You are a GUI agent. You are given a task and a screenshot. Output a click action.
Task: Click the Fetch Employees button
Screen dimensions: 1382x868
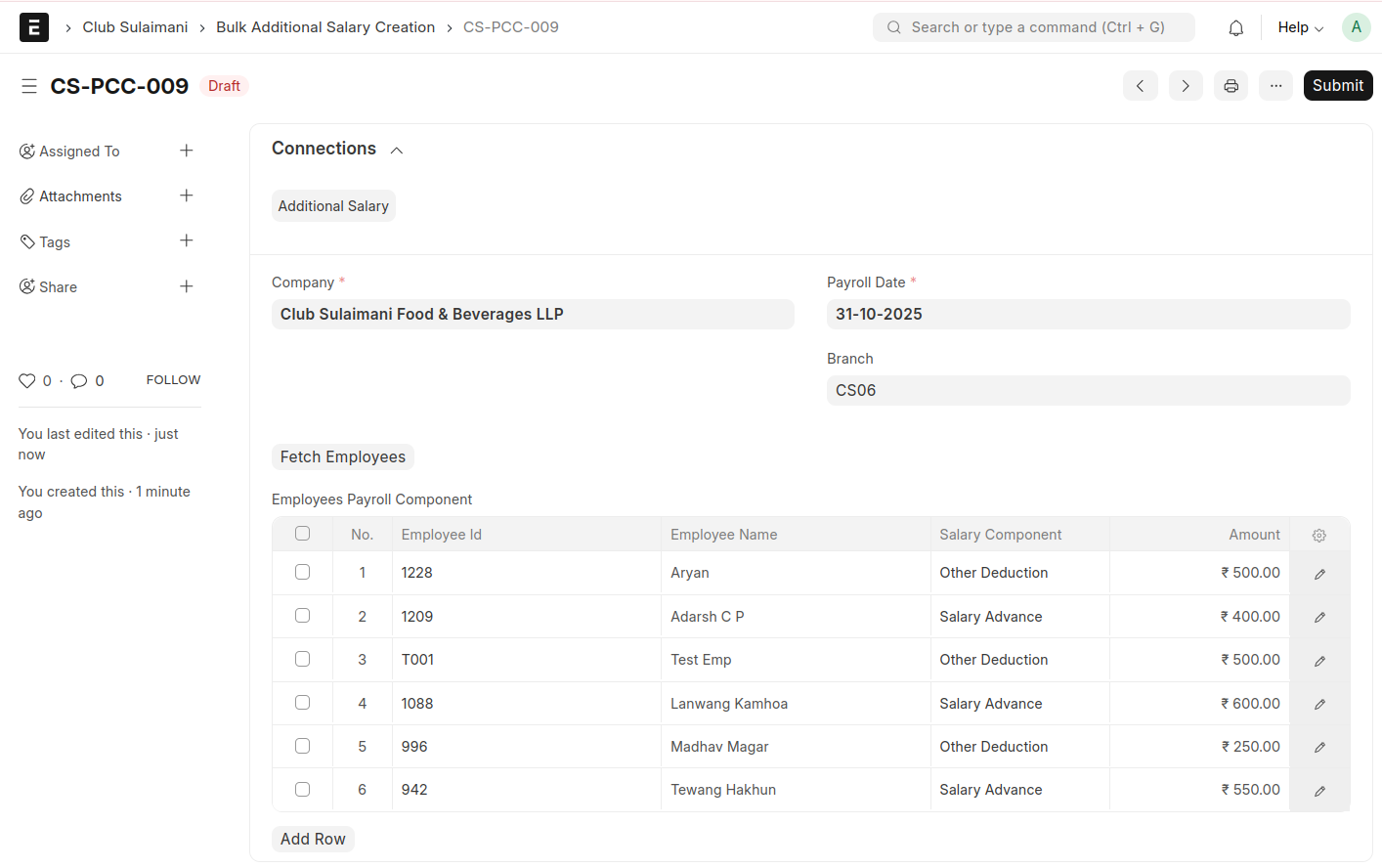click(x=342, y=456)
